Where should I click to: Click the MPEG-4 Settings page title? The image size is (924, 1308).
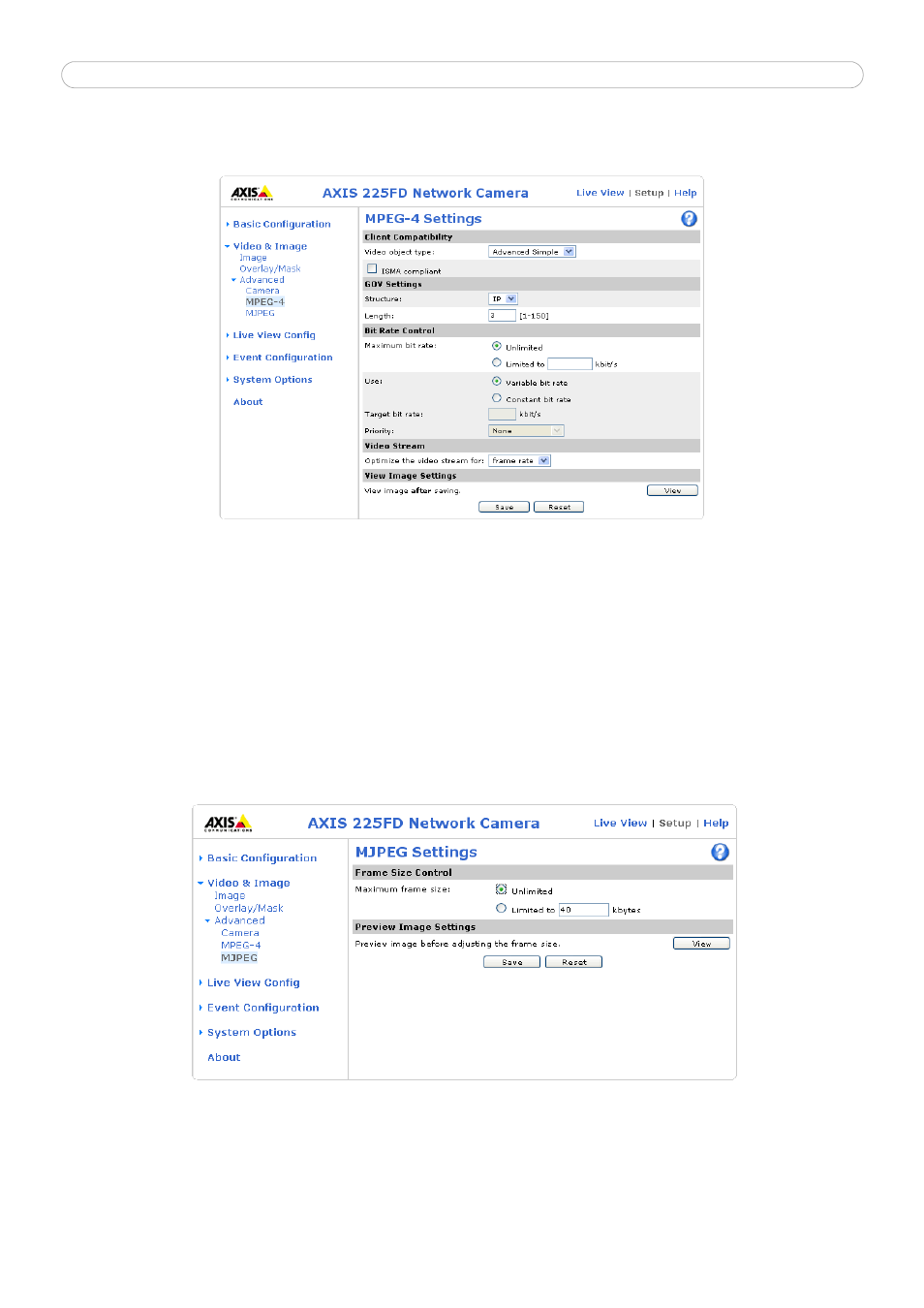[423, 219]
